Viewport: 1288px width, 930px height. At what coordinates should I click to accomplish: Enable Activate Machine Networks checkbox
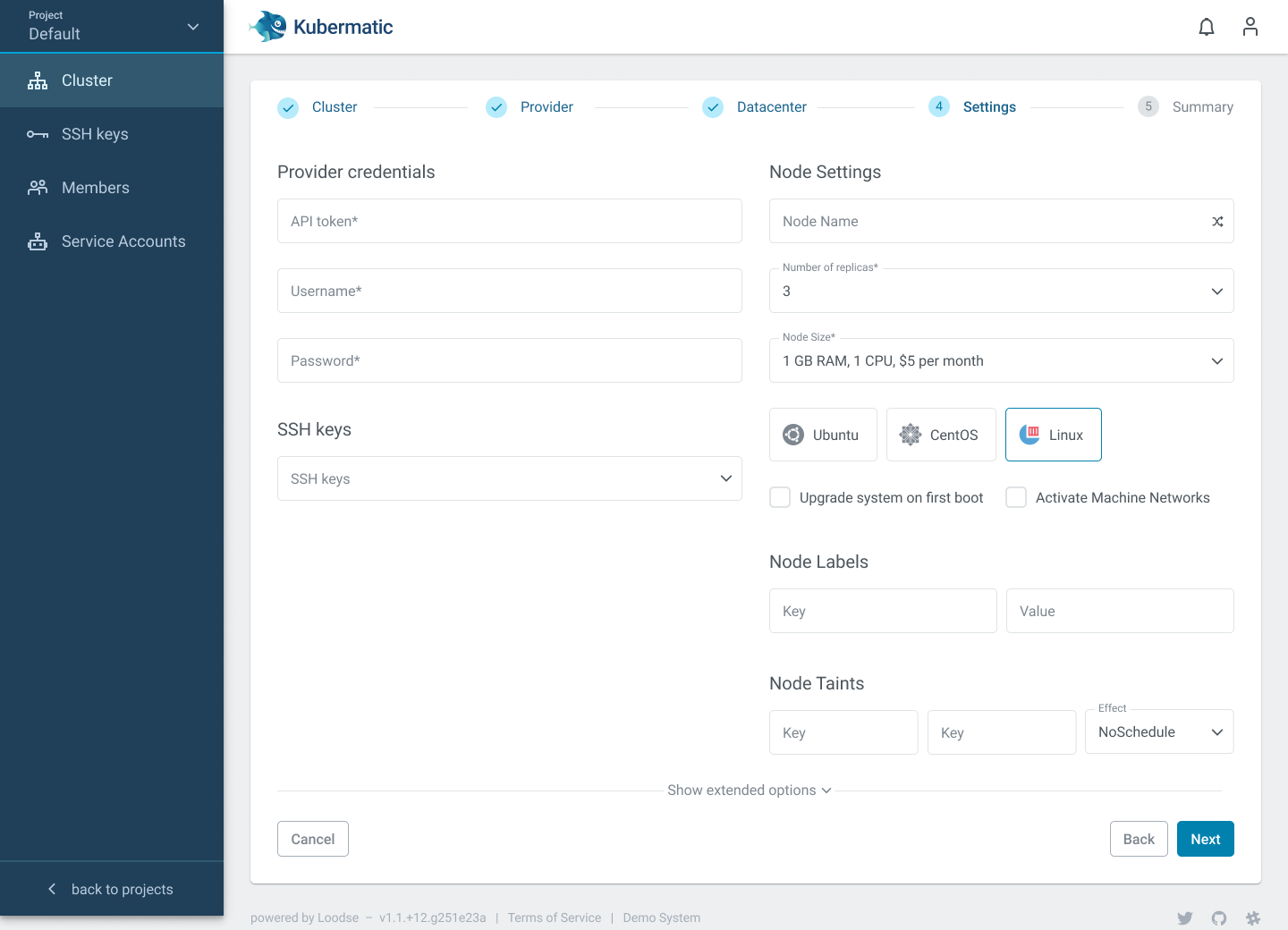1016,497
